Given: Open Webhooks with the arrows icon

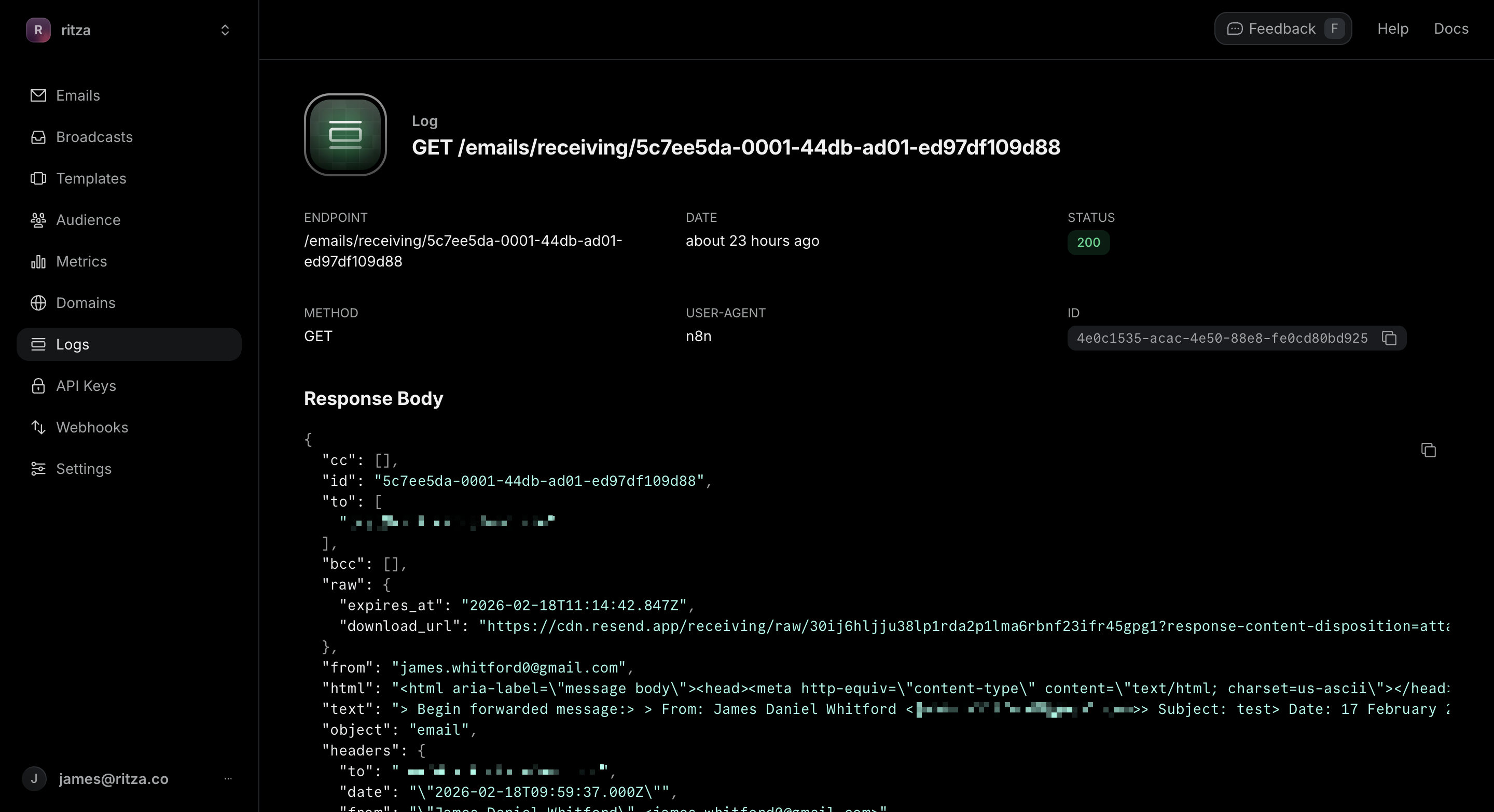Looking at the screenshot, I should 38,428.
